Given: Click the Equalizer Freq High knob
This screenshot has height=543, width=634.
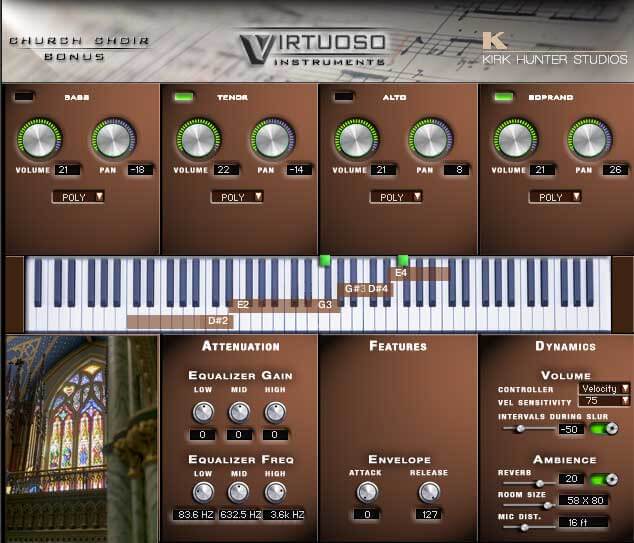Looking at the screenshot, I should [x=275, y=492].
